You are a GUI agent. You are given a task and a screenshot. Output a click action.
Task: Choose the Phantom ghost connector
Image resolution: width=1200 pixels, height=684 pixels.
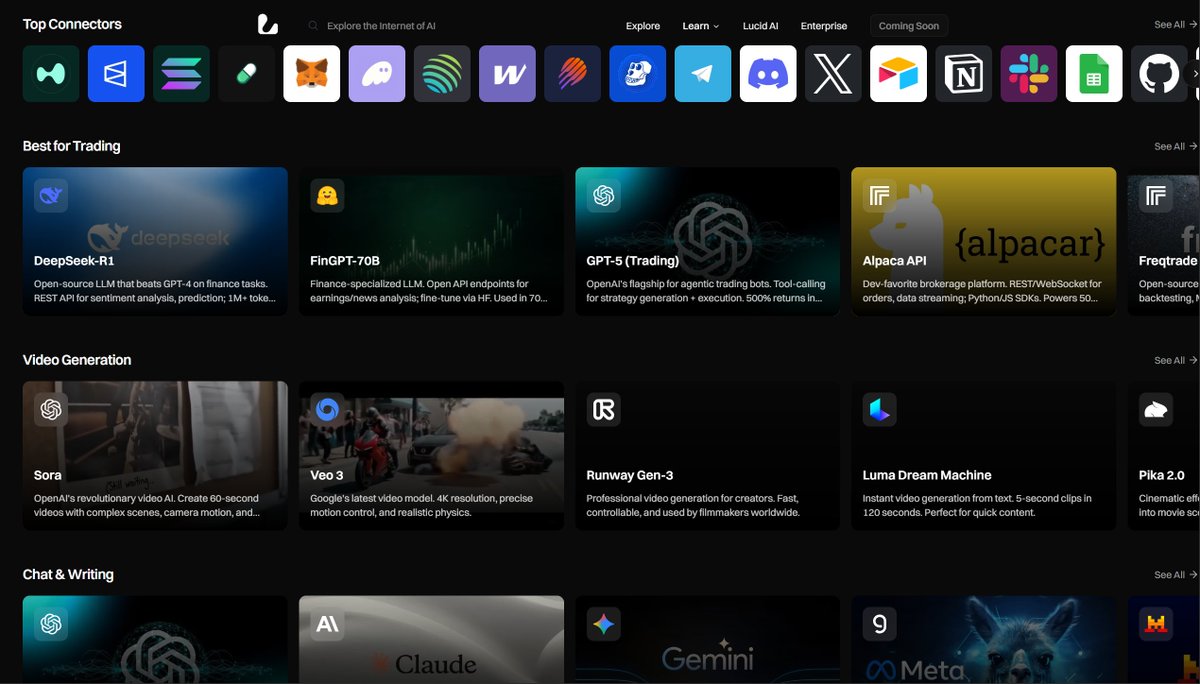377,73
